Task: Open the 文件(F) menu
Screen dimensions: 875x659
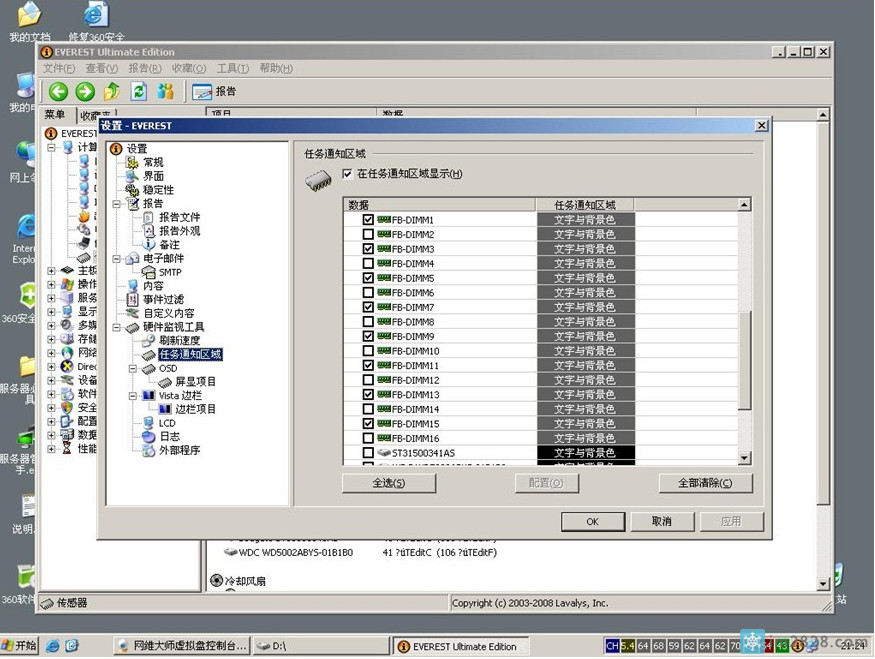Action: pyautogui.click(x=58, y=68)
